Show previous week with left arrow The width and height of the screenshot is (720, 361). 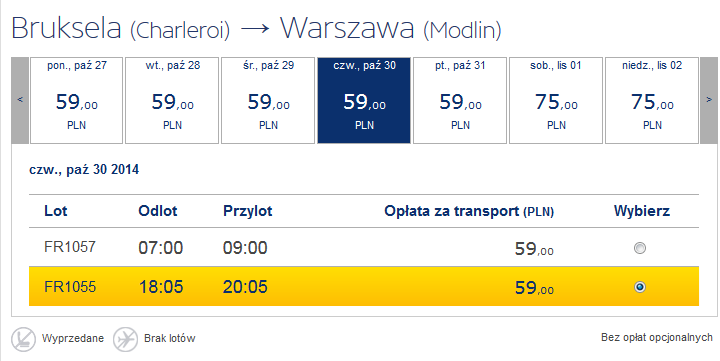point(20,100)
